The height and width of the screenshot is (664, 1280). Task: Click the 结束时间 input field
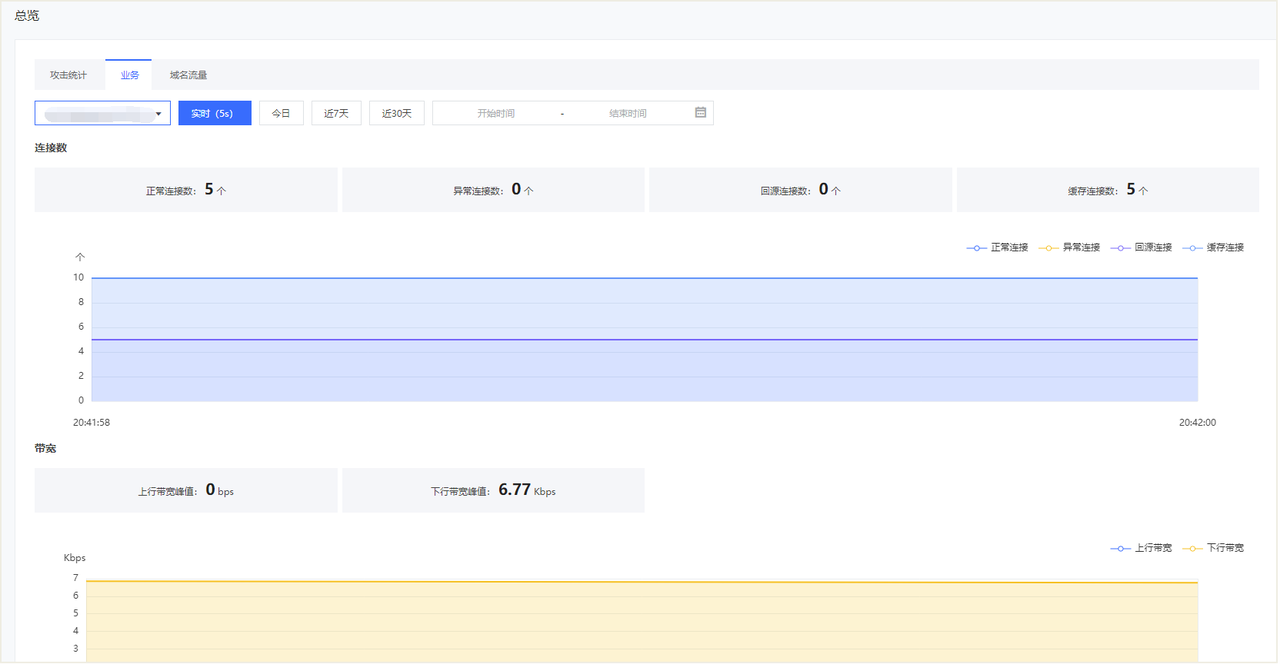pyautogui.click(x=628, y=113)
